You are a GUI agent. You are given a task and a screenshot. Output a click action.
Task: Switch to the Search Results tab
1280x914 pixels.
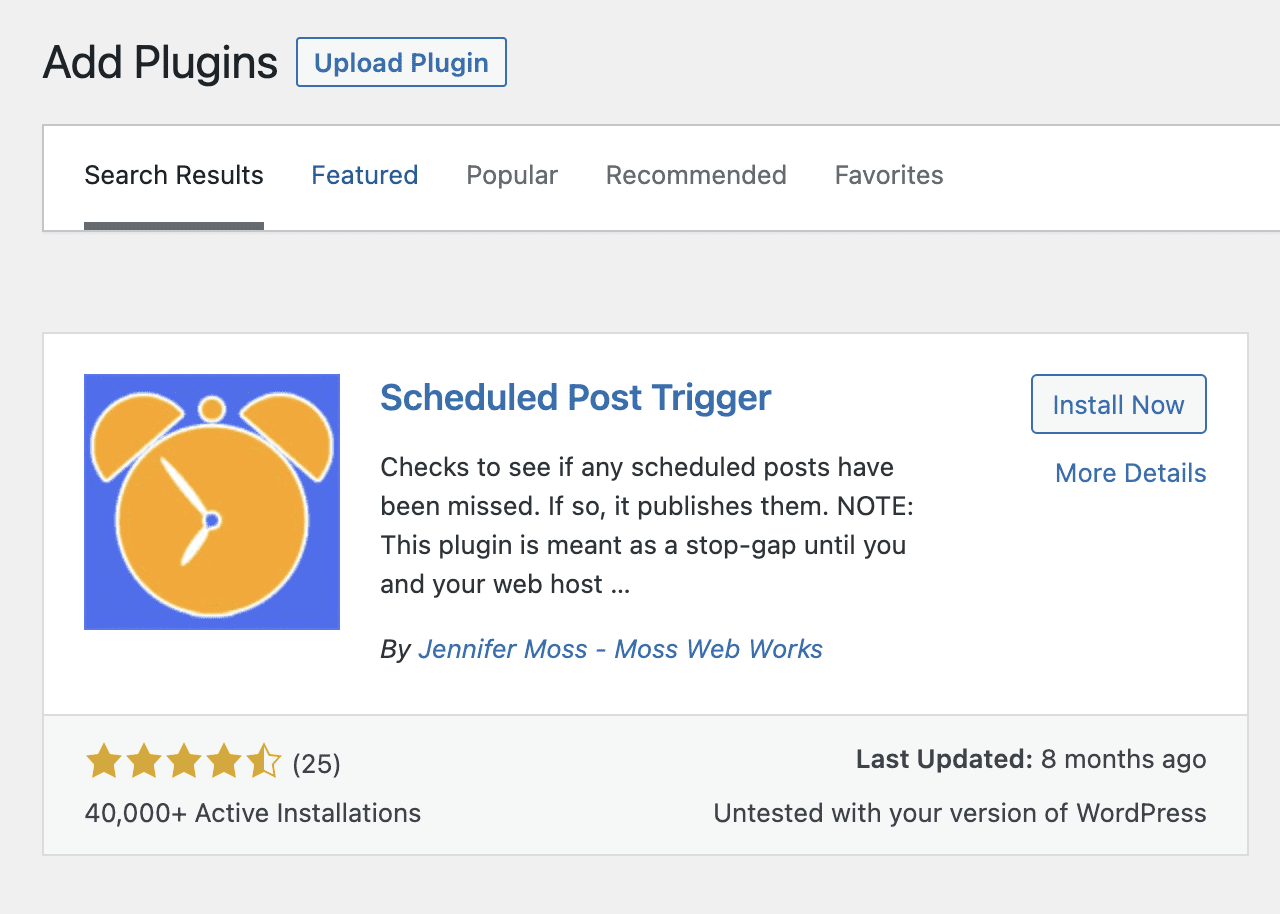tap(174, 176)
